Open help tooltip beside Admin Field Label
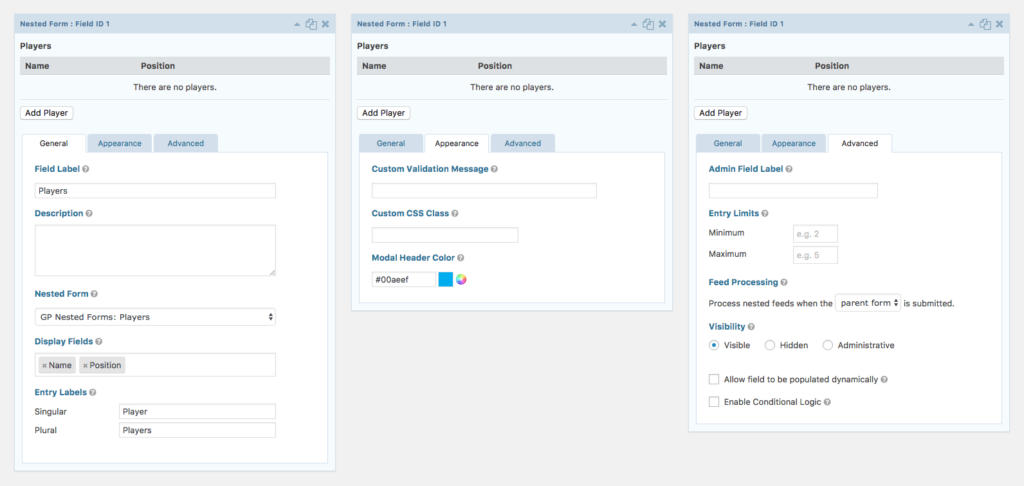The image size is (1024, 486). click(x=789, y=169)
